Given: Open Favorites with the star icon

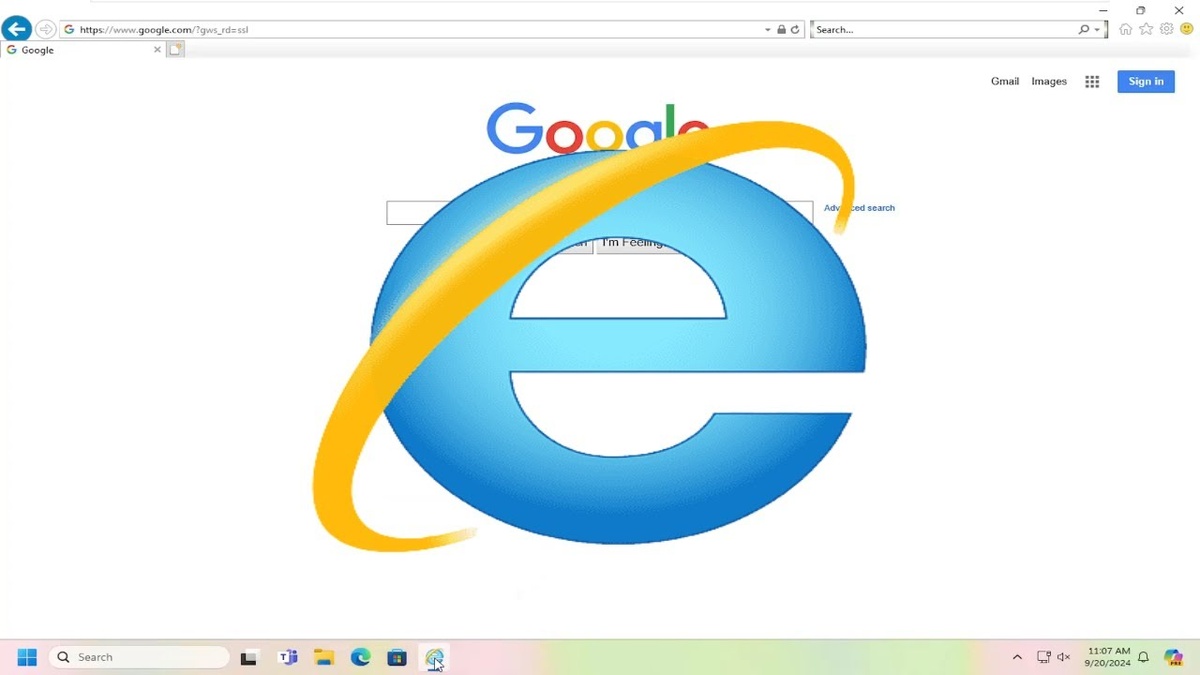Looking at the screenshot, I should coord(1146,30).
